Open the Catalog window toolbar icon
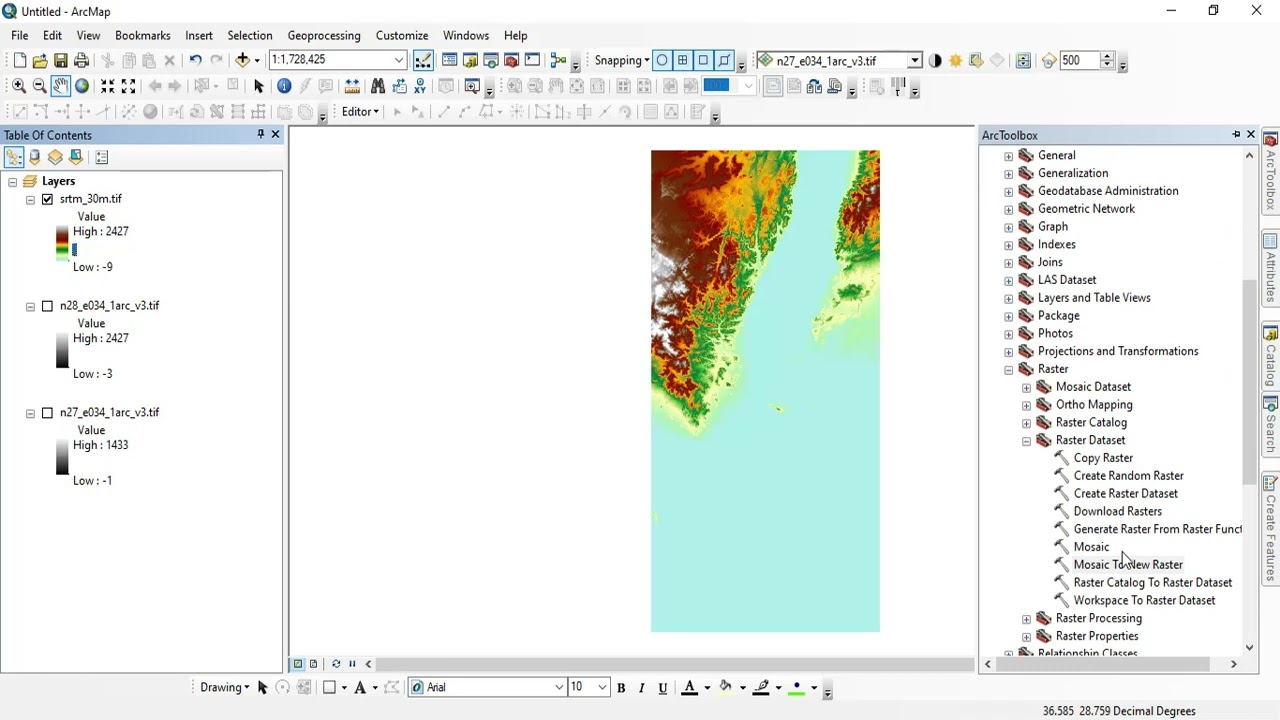 tap(470, 61)
